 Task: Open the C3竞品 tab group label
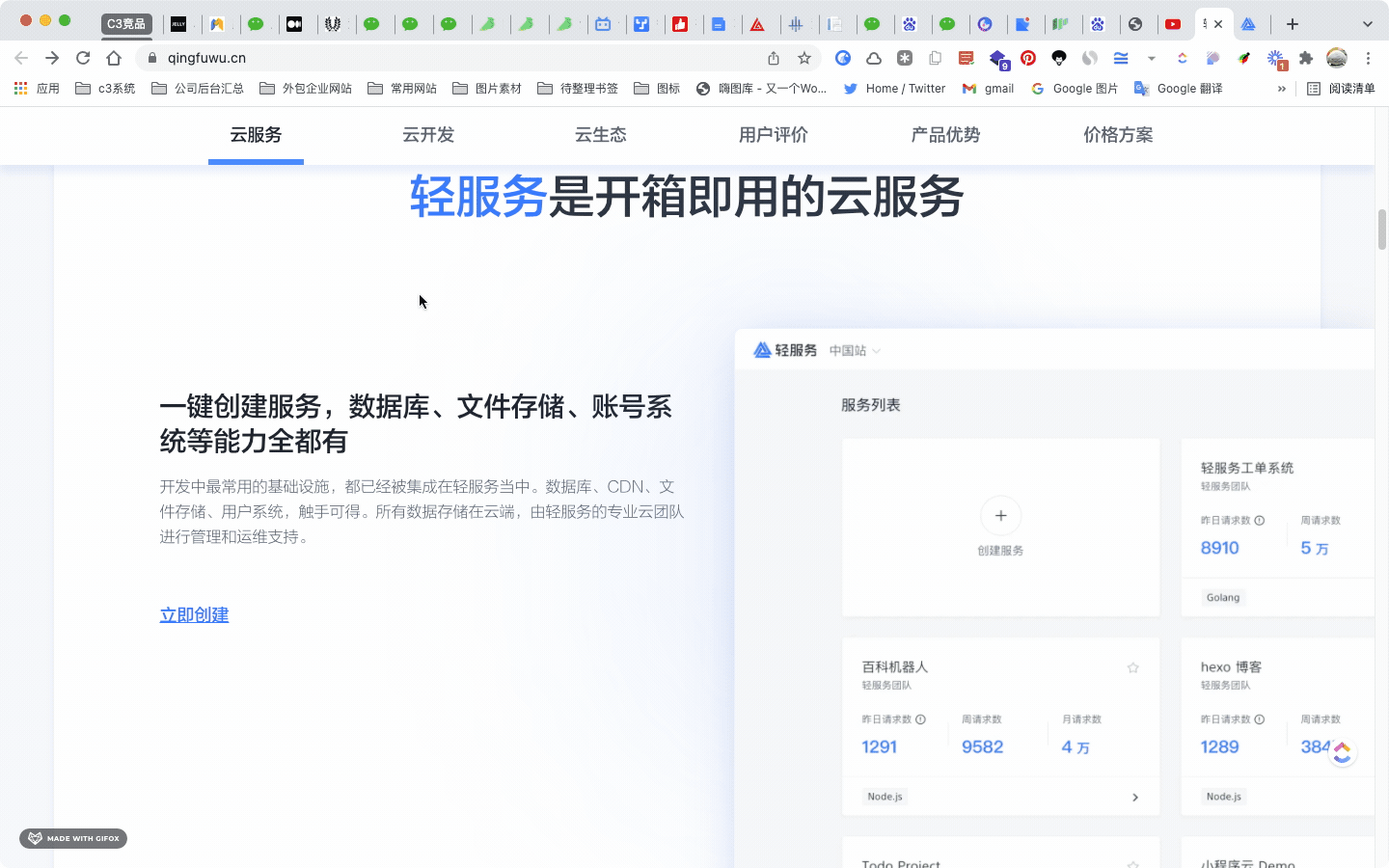[126, 24]
